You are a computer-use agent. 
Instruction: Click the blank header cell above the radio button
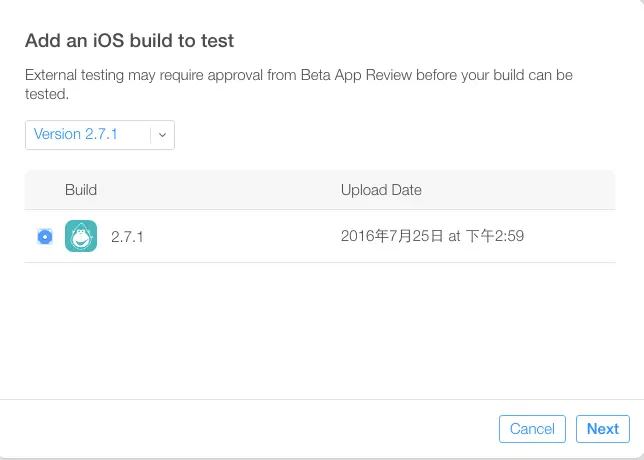click(x=45, y=190)
